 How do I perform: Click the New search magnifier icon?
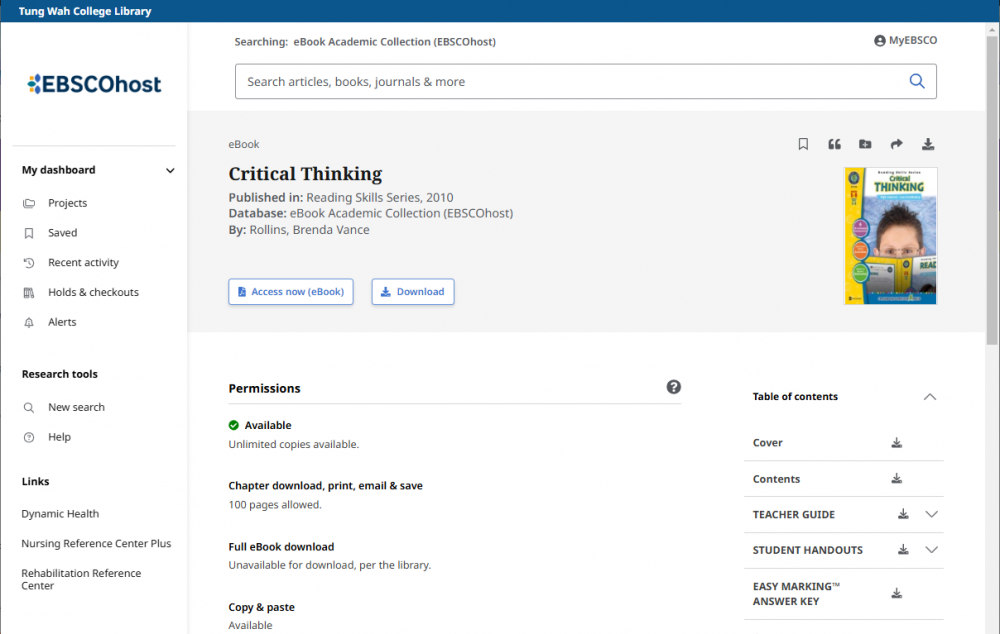(x=29, y=408)
